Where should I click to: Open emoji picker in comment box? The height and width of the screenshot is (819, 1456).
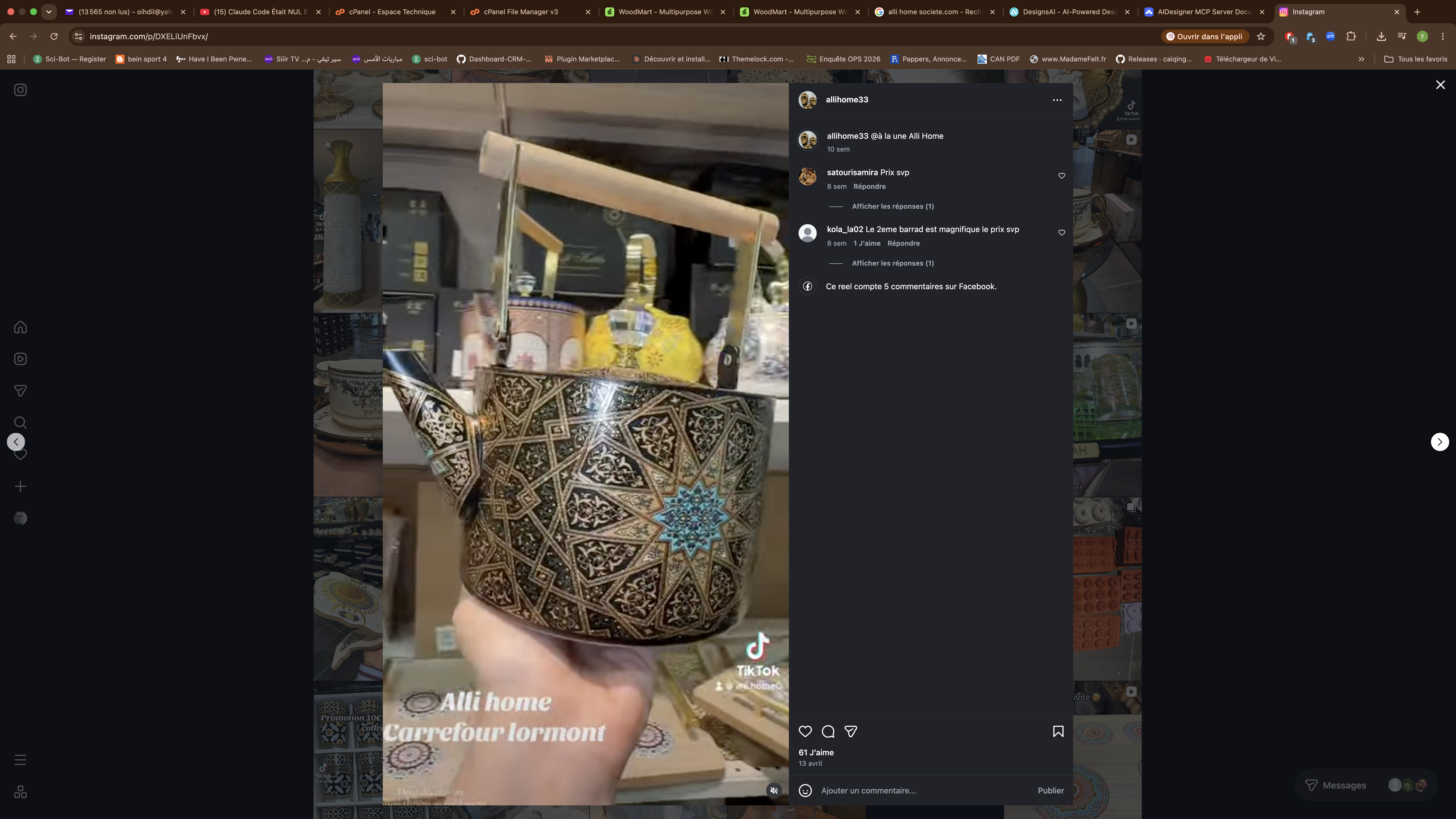coord(805,790)
